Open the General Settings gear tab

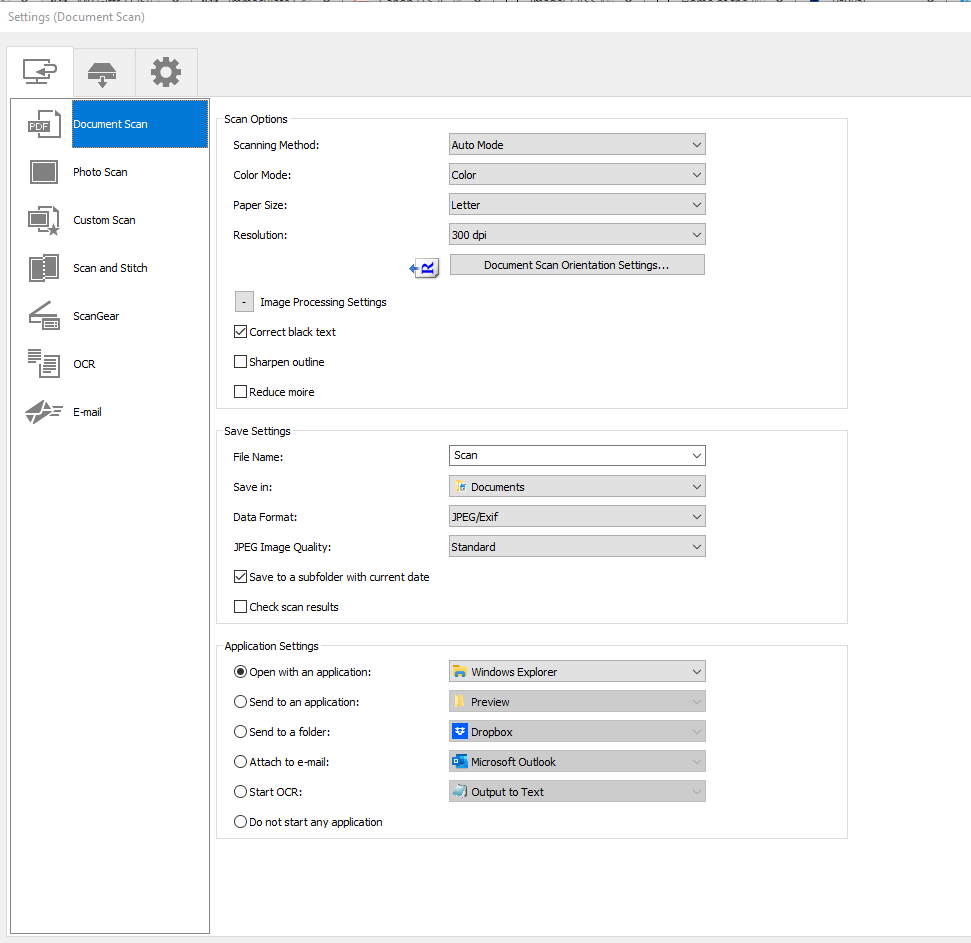tap(166, 72)
